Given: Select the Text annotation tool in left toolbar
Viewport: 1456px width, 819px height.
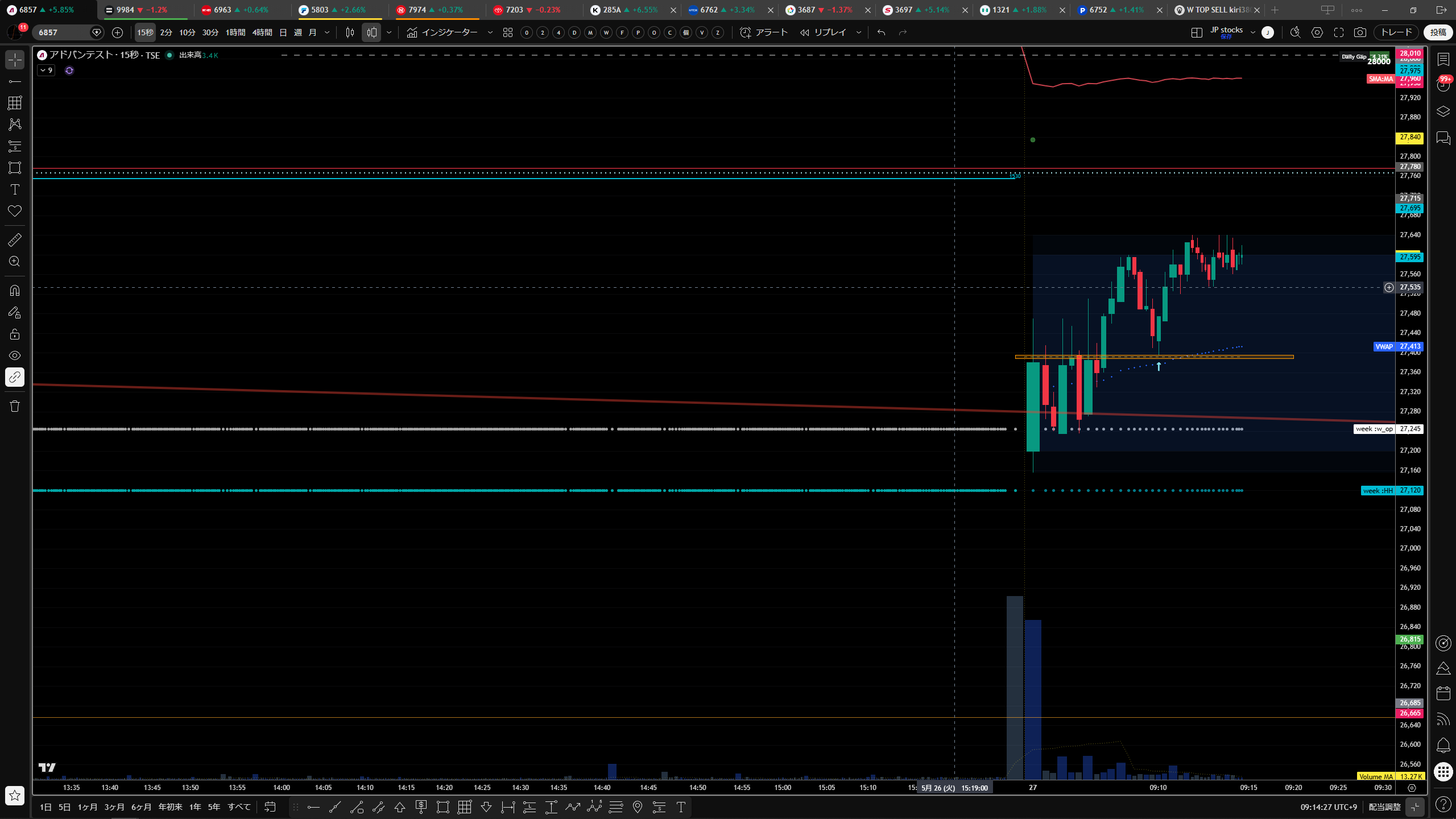Looking at the screenshot, I should (15, 189).
